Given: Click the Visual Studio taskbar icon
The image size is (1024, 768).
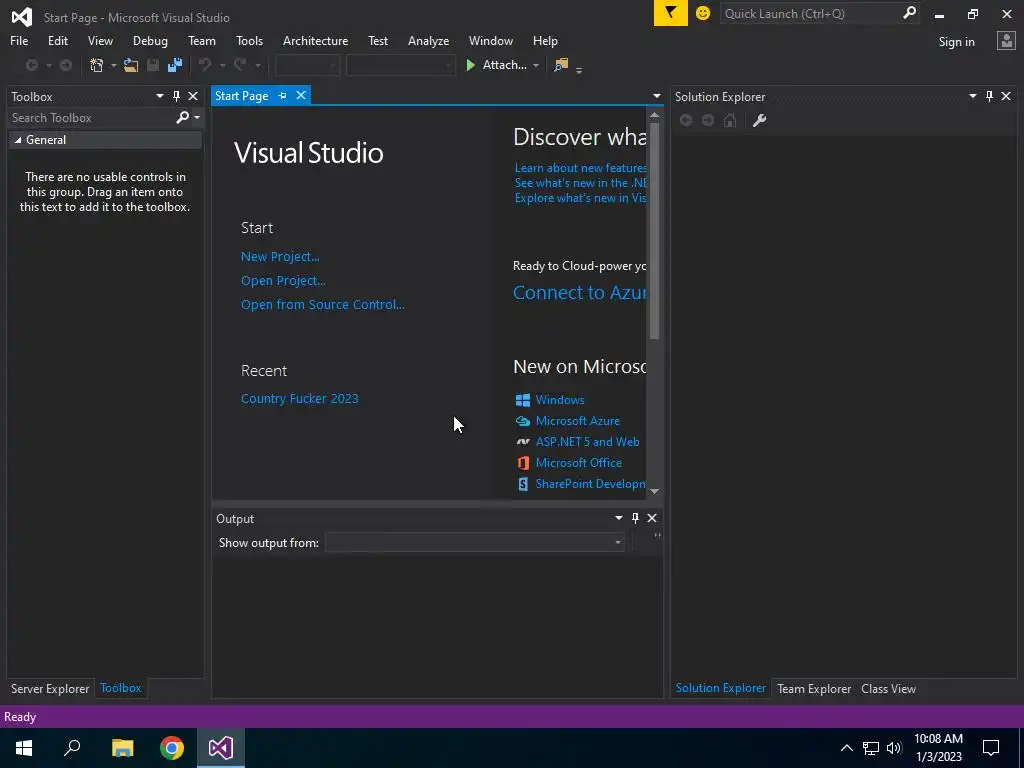Looking at the screenshot, I should point(221,748).
